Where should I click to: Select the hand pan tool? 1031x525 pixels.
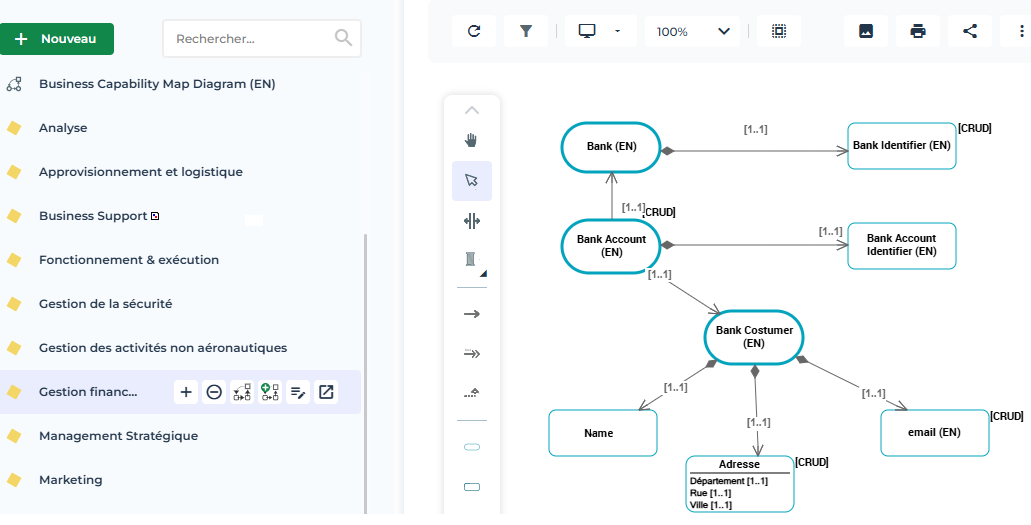tap(472, 139)
